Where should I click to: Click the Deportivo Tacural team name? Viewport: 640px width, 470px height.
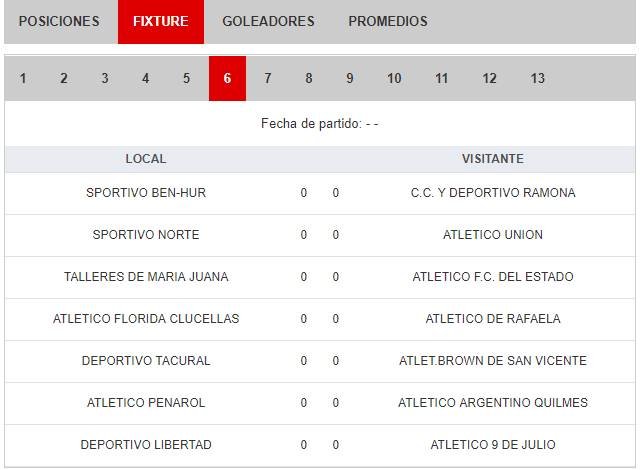(x=146, y=361)
